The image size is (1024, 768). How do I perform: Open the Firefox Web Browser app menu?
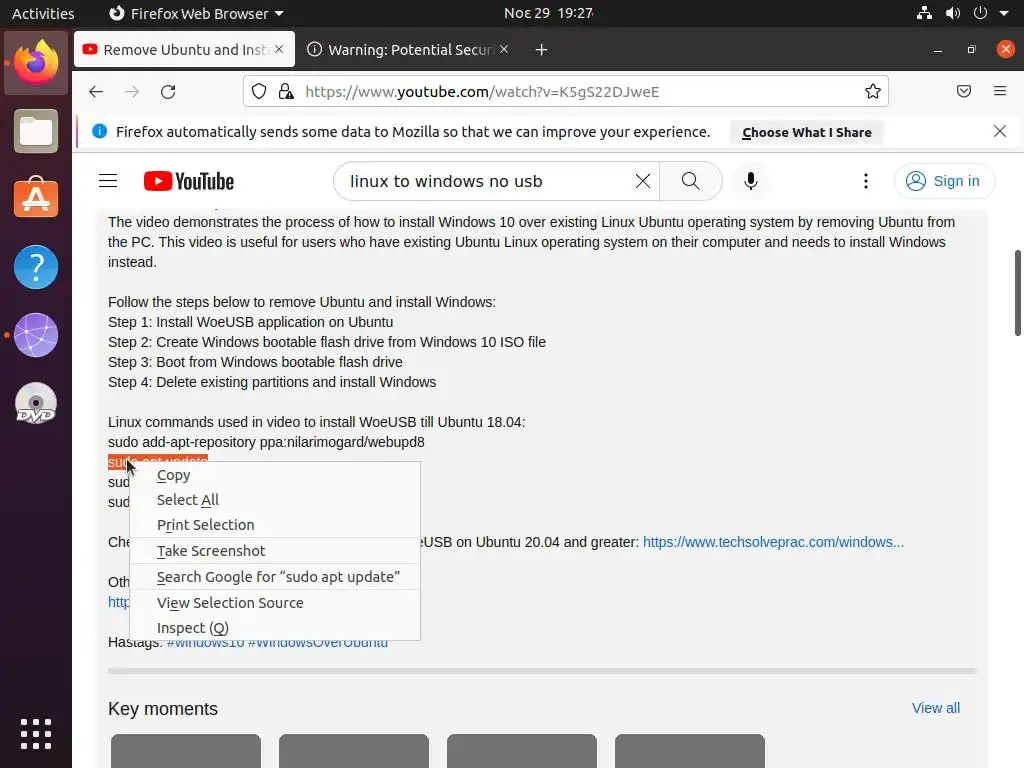pyautogui.click(x=196, y=13)
